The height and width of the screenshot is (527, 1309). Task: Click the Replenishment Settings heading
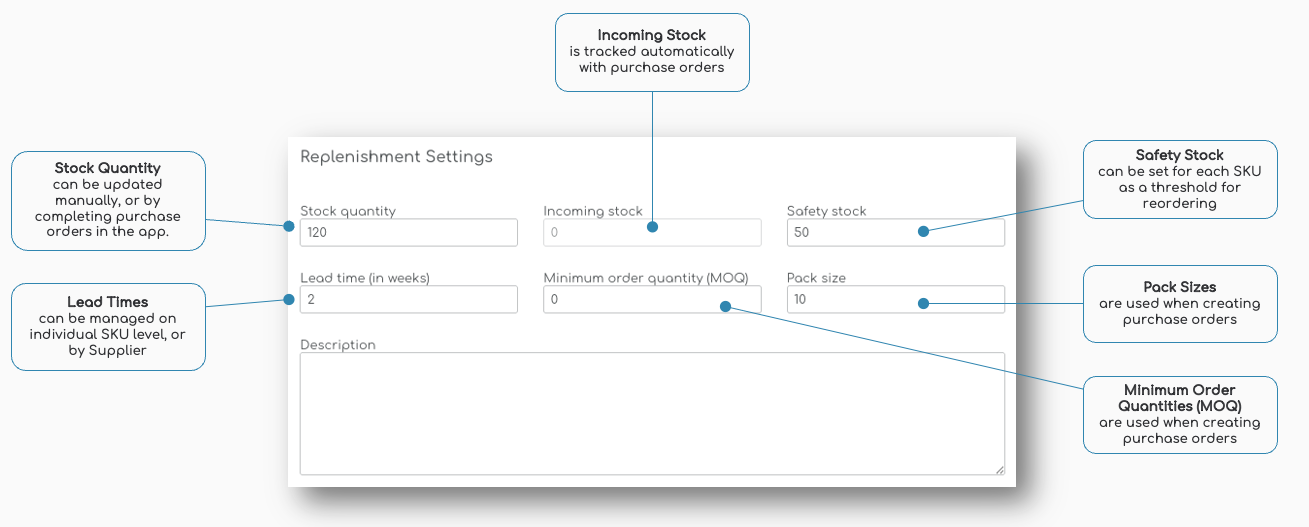[x=396, y=157]
